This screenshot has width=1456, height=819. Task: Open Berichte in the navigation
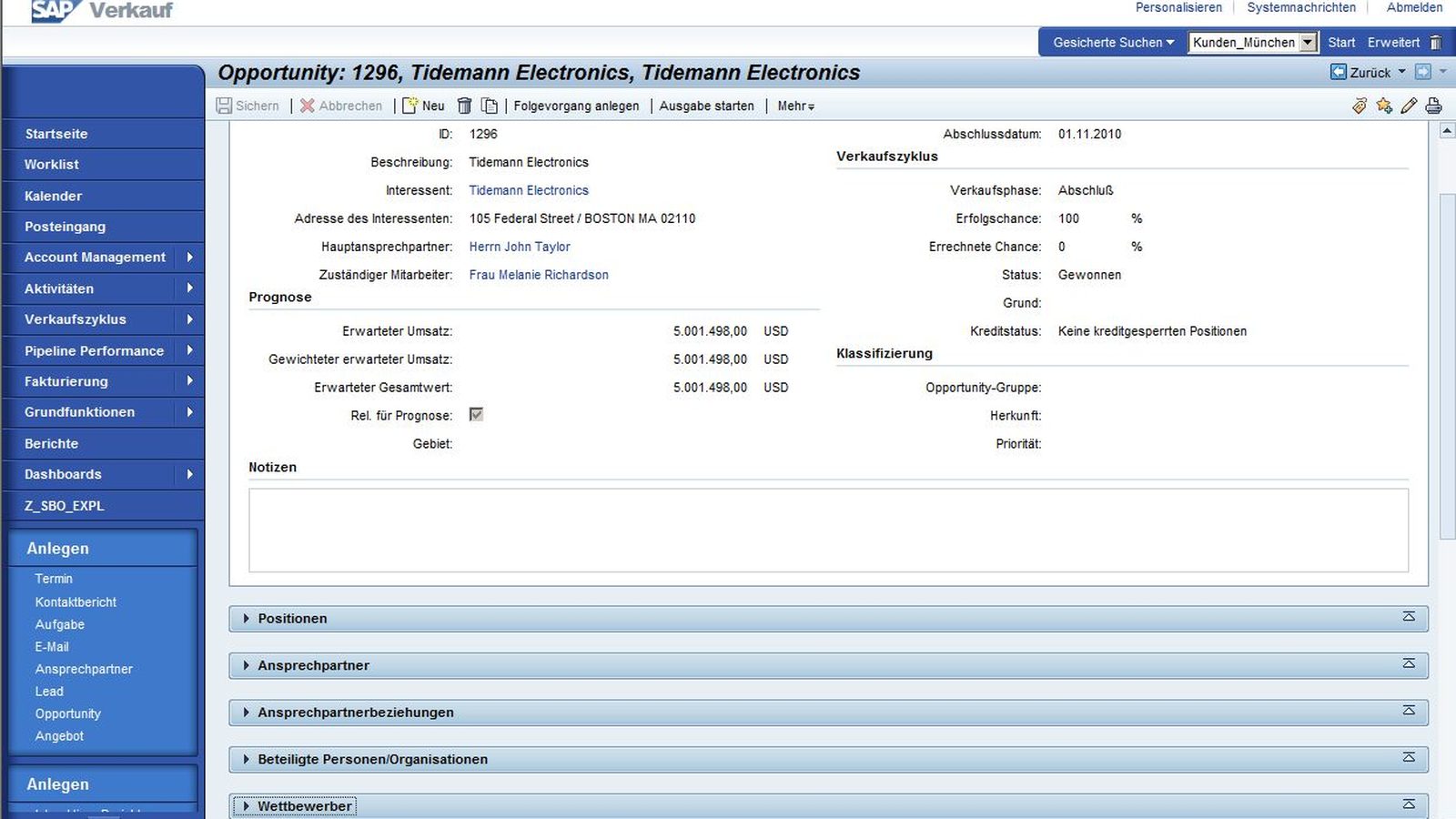tap(103, 443)
